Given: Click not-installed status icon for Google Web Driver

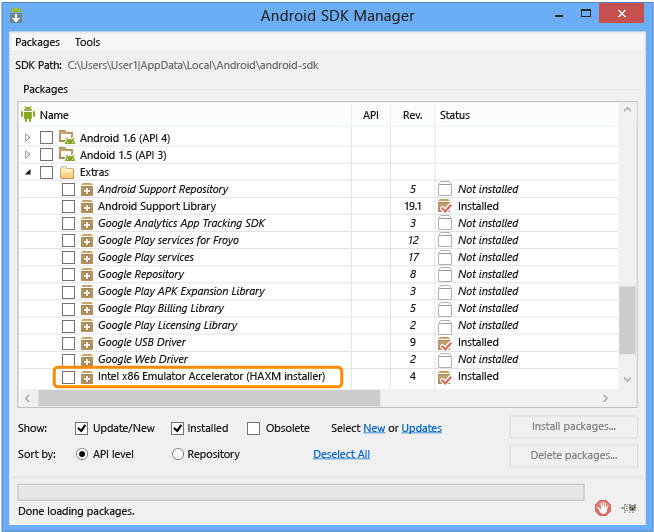Looking at the screenshot, I should tap(445, 360).
